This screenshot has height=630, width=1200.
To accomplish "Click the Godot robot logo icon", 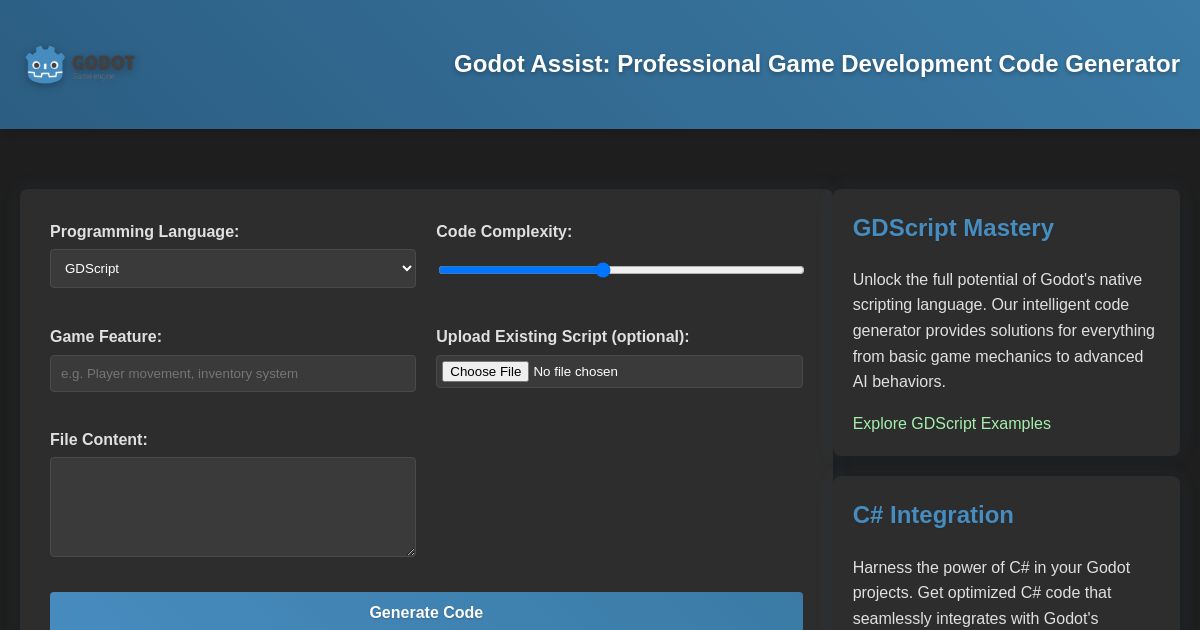I will click(44, 64).
